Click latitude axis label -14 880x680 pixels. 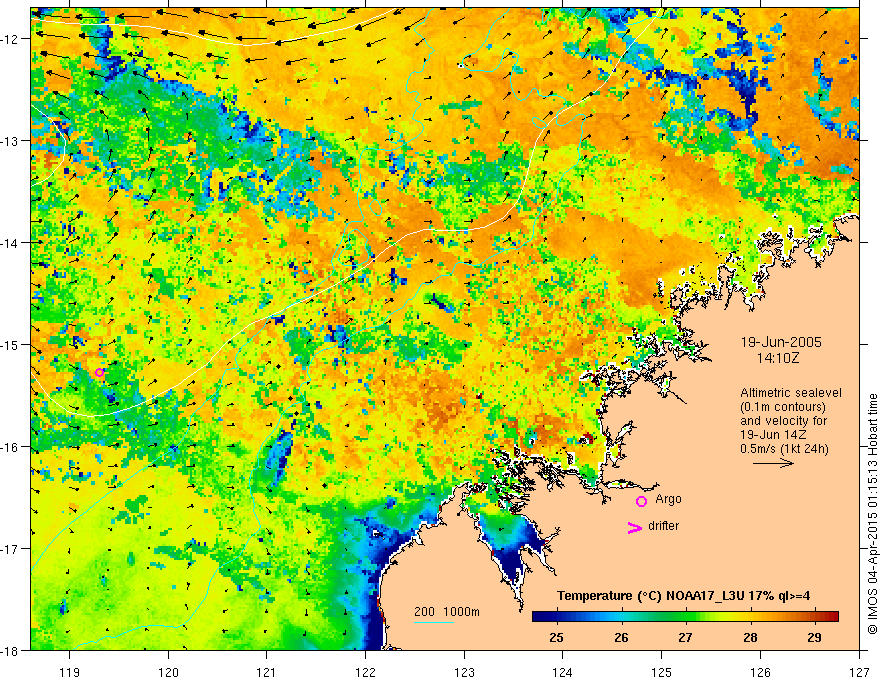click(11, 242)
